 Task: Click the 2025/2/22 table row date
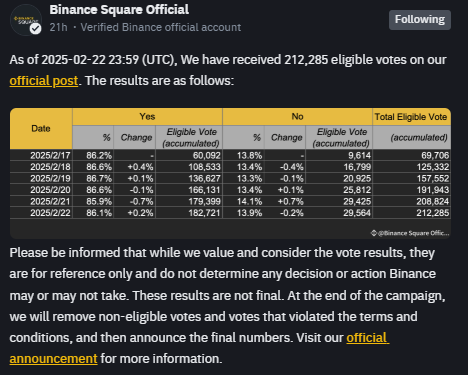[50, 213]
